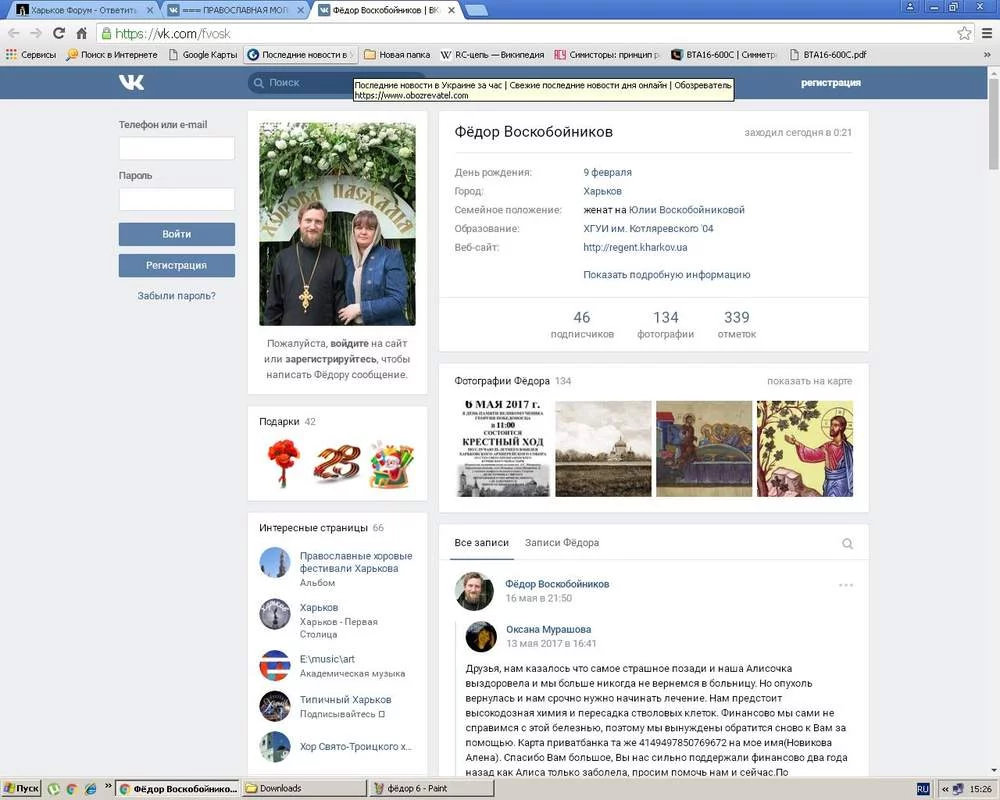Screen dimensions: 1000x800
Task: Open Оксана Мурашова avatar
Action: coord(481,636)
